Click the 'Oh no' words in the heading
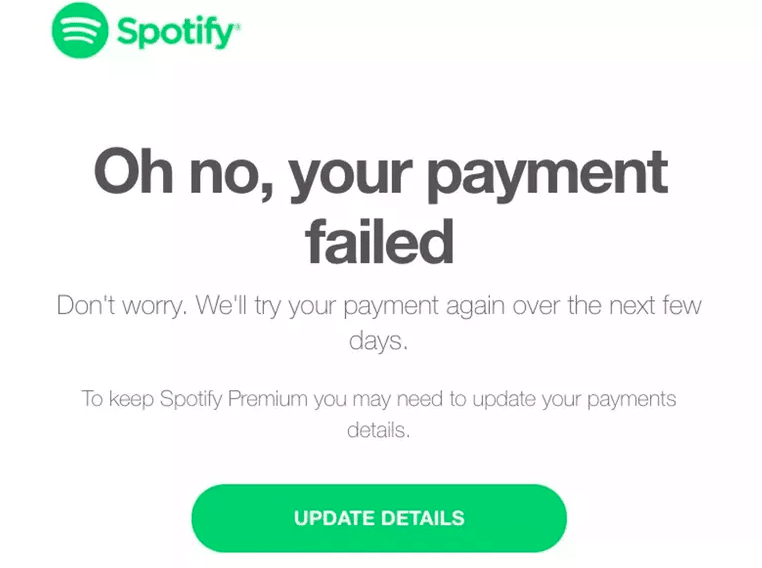Image resolution: width=762 pixels, height=568 pixels. (183, 171)
